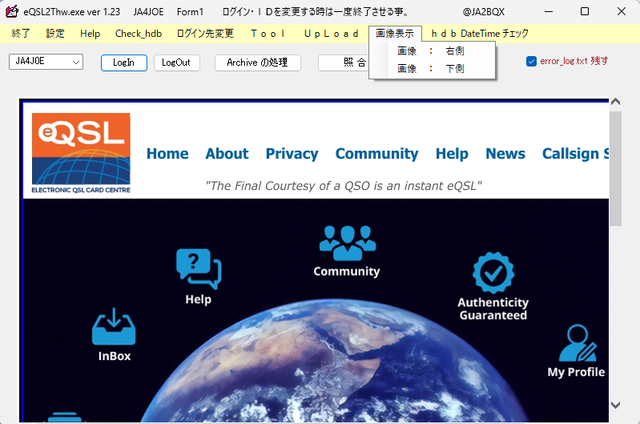Viewport: 640px width, 424px height.
Task: Click the scrollbar up arrow
Action: tap(616, 102)
